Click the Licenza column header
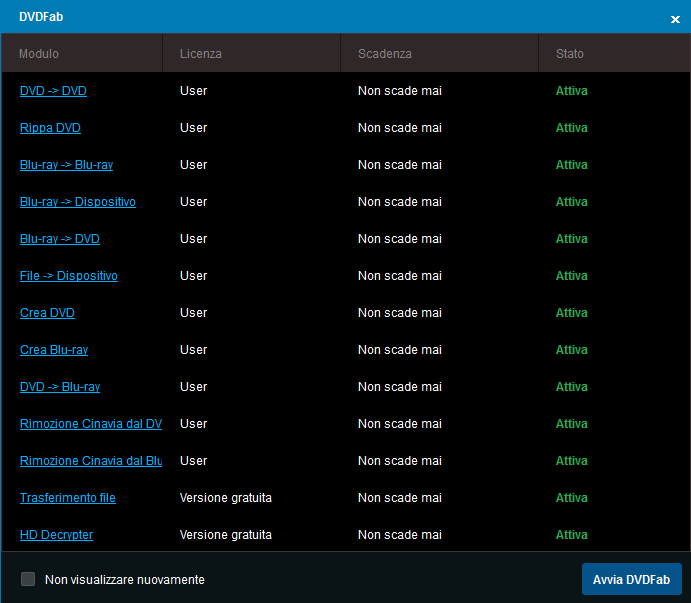691x603 pixels. click(x=252, y=53)
